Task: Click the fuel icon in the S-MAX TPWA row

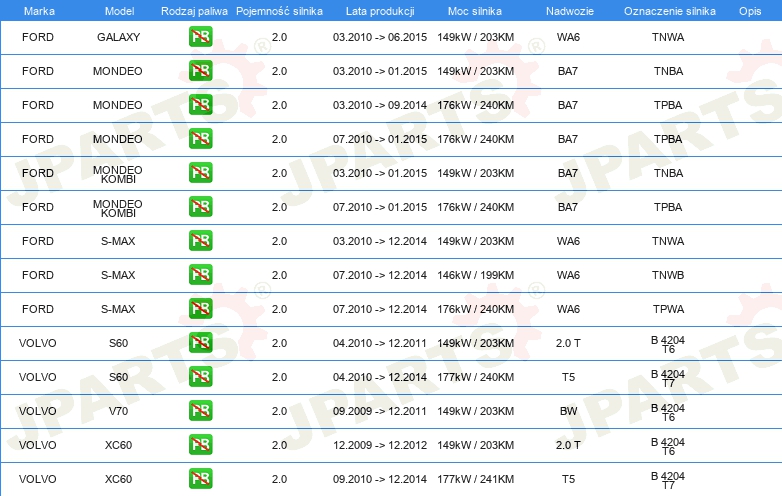Action: tap(200, 308)
